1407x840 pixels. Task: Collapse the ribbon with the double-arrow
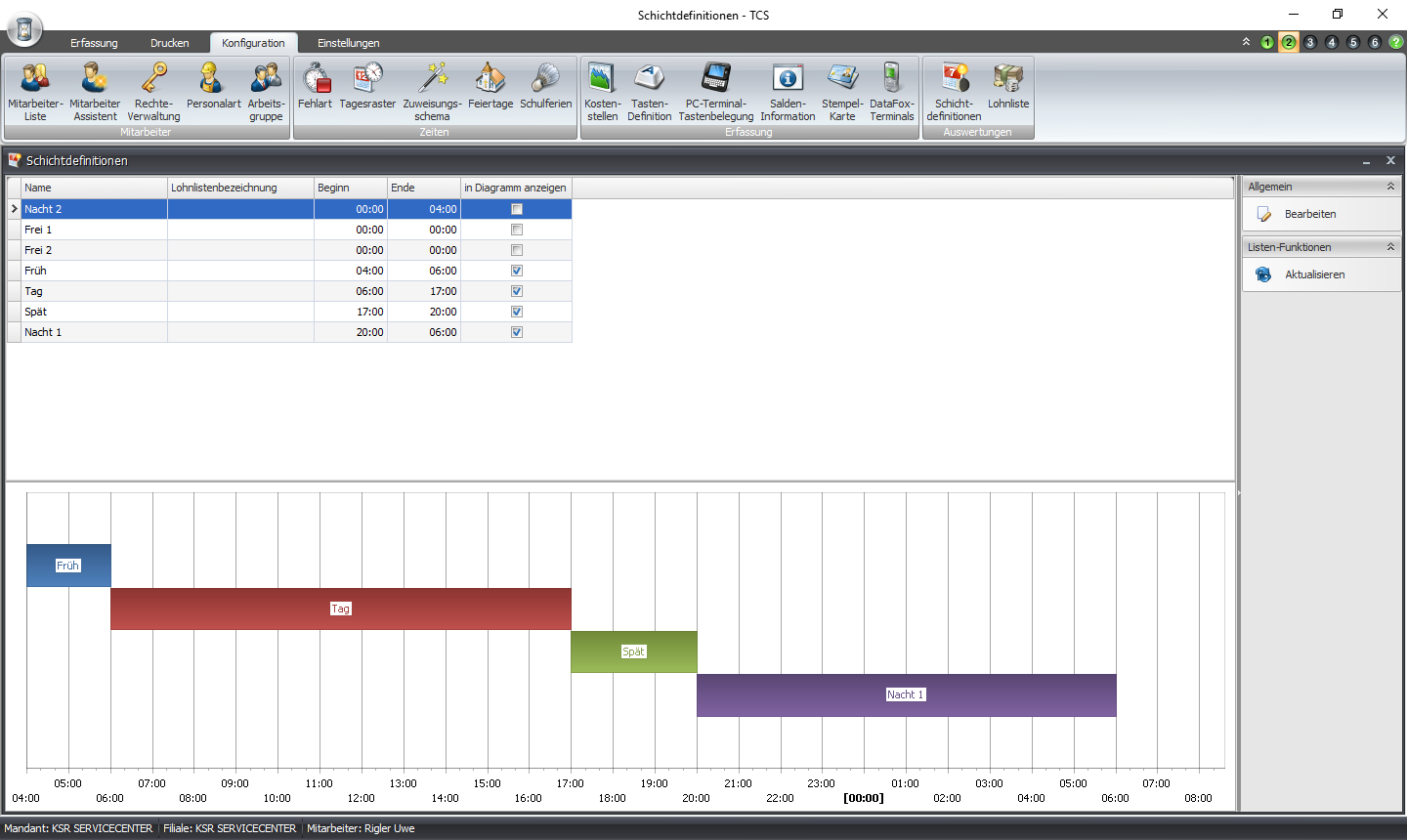coord(1246,42)
